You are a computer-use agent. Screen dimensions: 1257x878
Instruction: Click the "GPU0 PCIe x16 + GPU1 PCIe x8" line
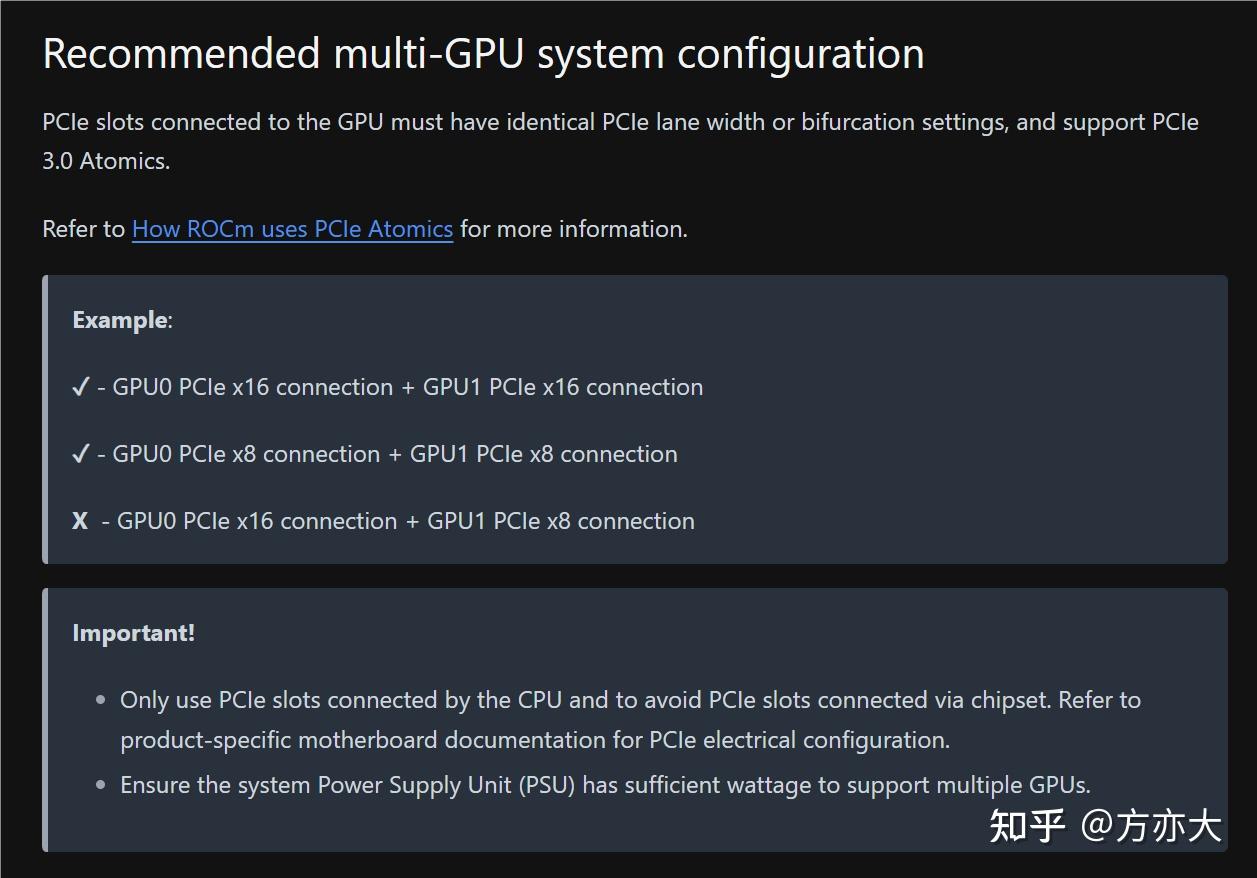coord(406,522)
